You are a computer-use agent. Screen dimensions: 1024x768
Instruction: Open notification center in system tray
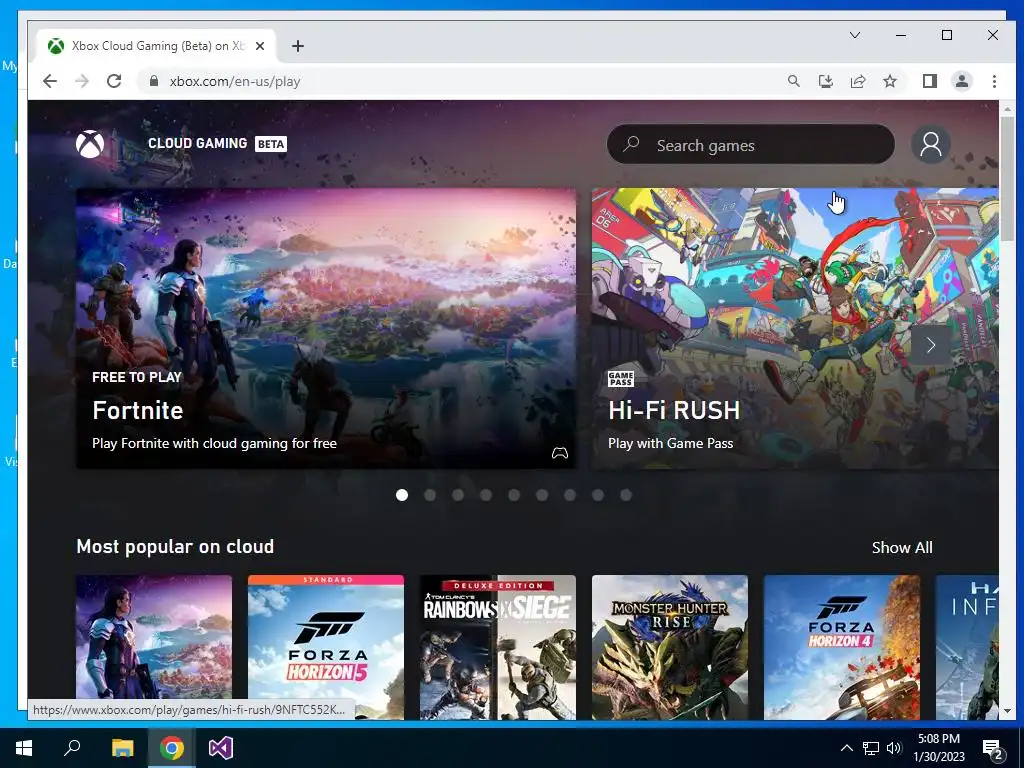[993, 748]
